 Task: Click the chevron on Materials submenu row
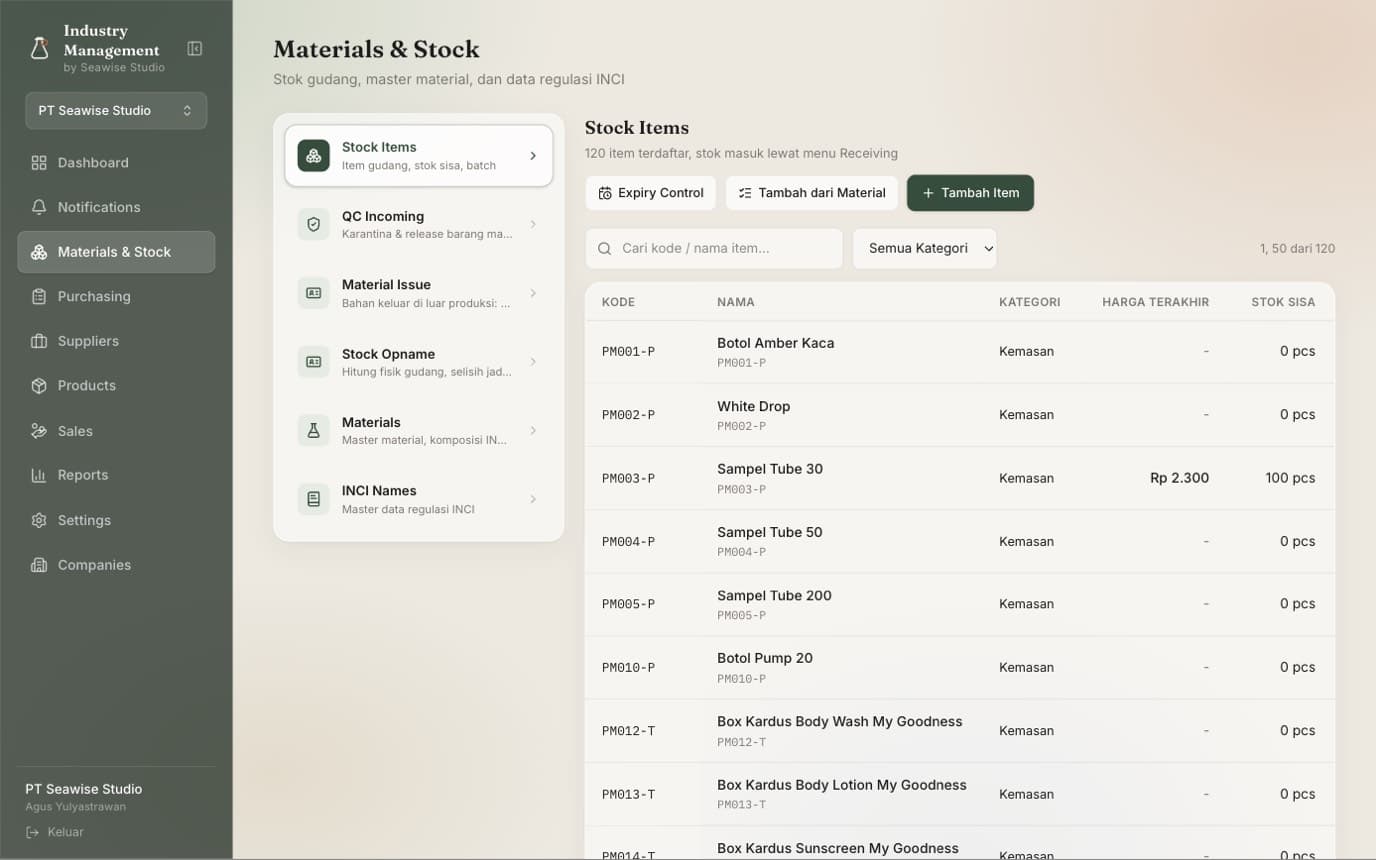coord(533,430)
